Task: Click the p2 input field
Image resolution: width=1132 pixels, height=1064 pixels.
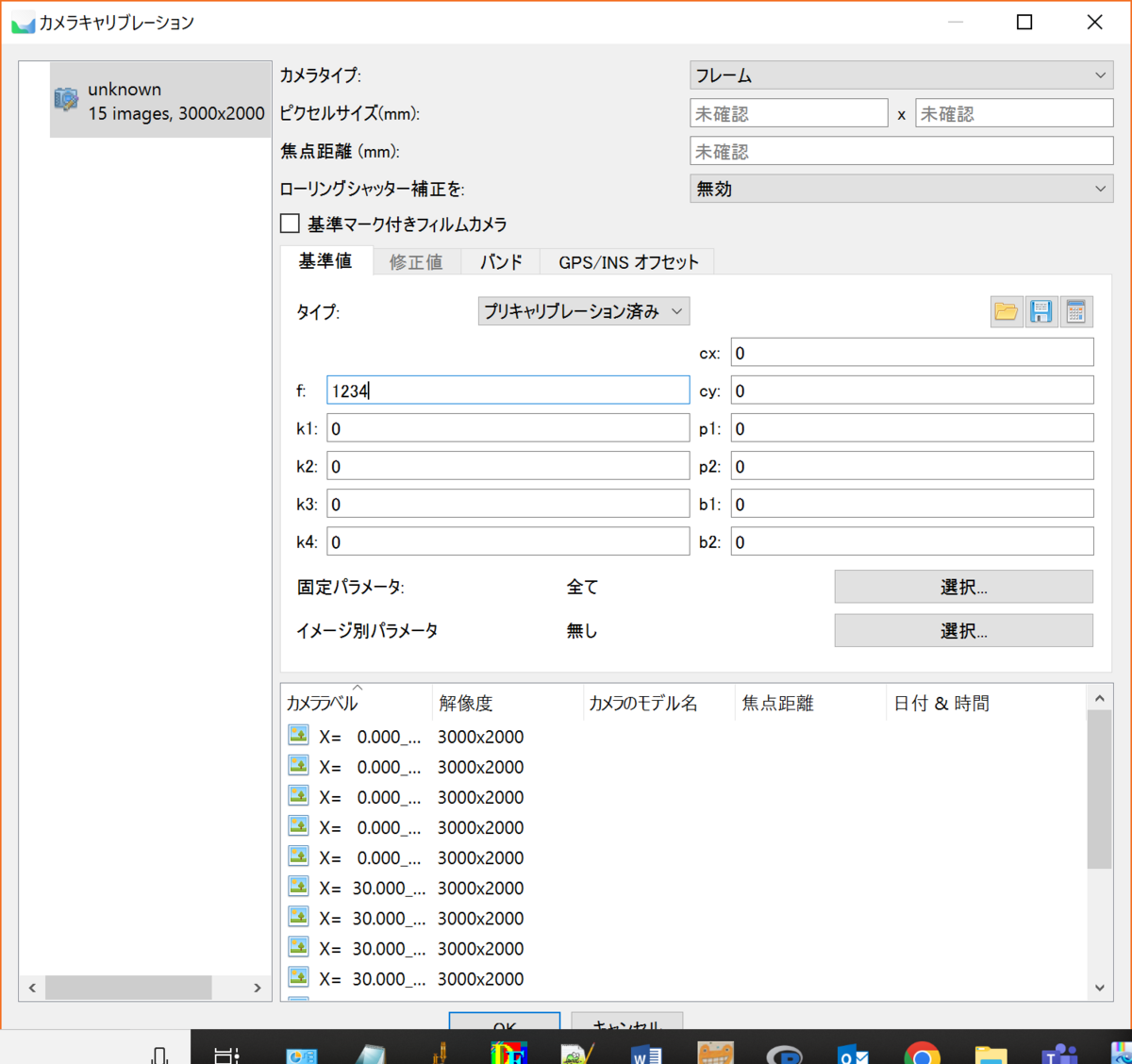Action: (x=912, y=466)
